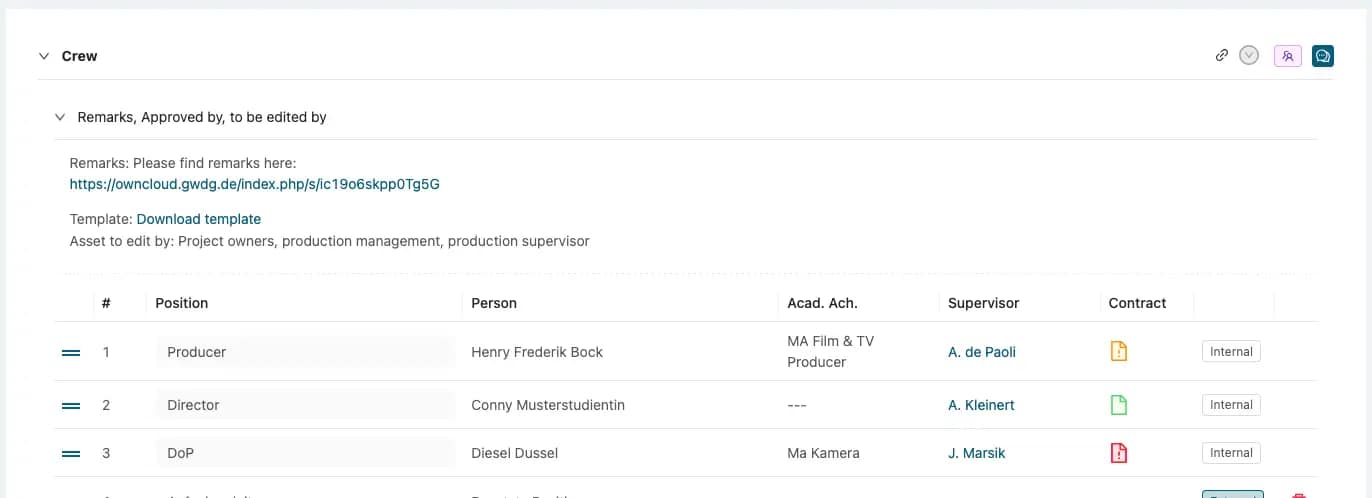Toggle the Internal tag for Henry Frederik Bock
This screenshot has width=1372, height=498.
coord(1231,352)
